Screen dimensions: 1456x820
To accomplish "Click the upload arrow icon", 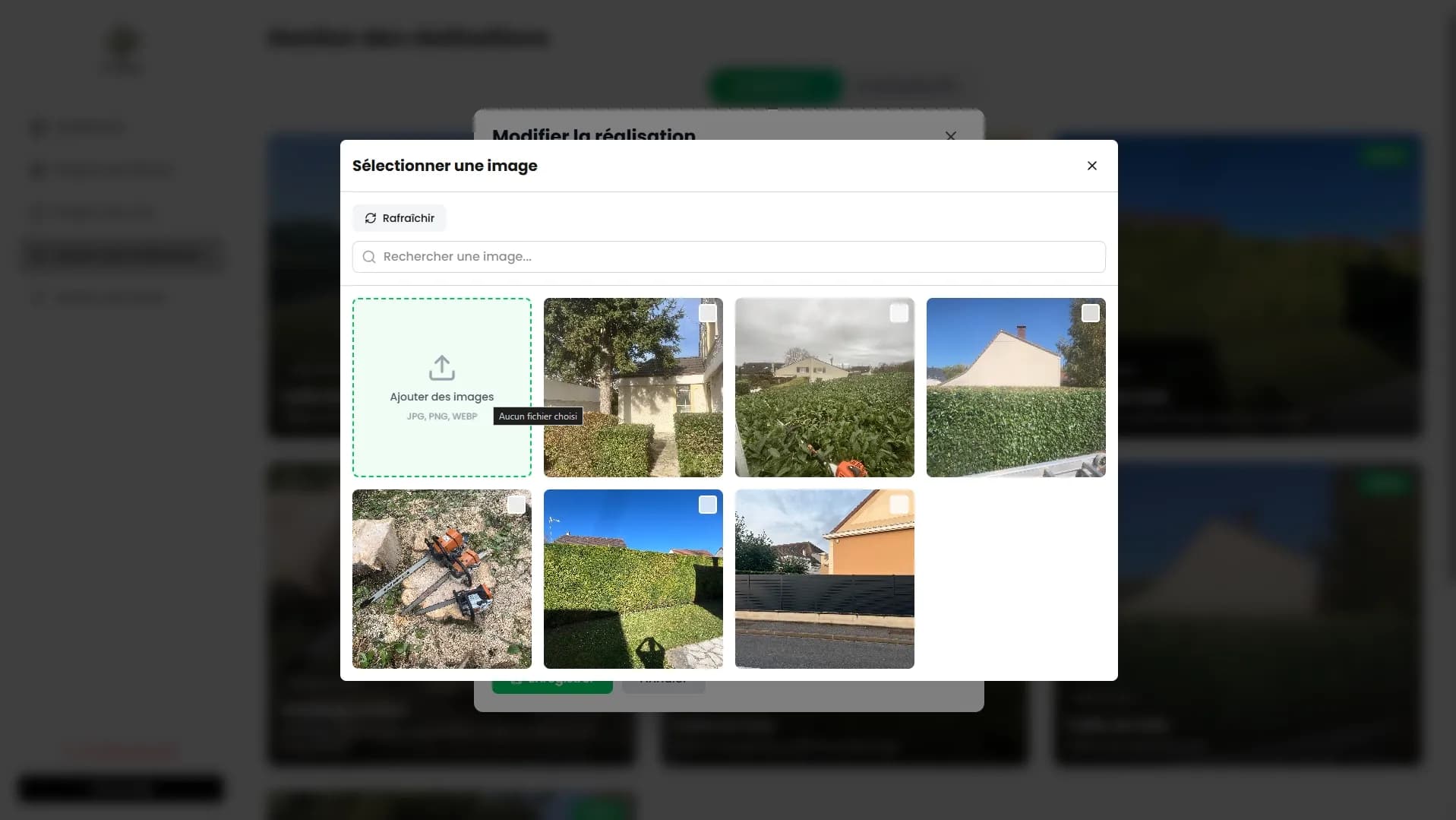I will point(442,368).
